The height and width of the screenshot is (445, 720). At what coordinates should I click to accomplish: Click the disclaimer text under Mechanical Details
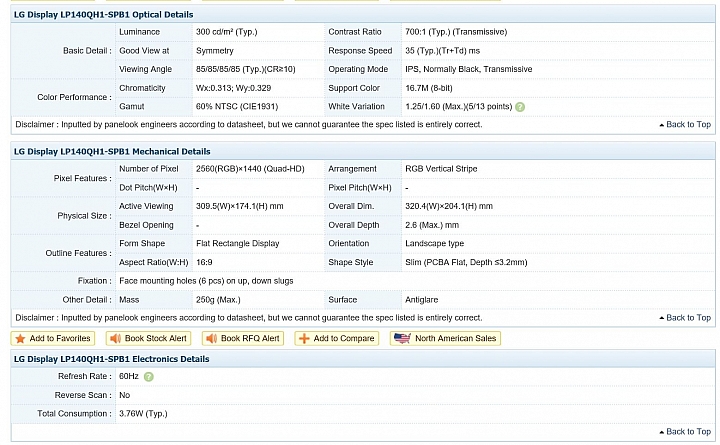pyautogui.click(x=248, y=318)
